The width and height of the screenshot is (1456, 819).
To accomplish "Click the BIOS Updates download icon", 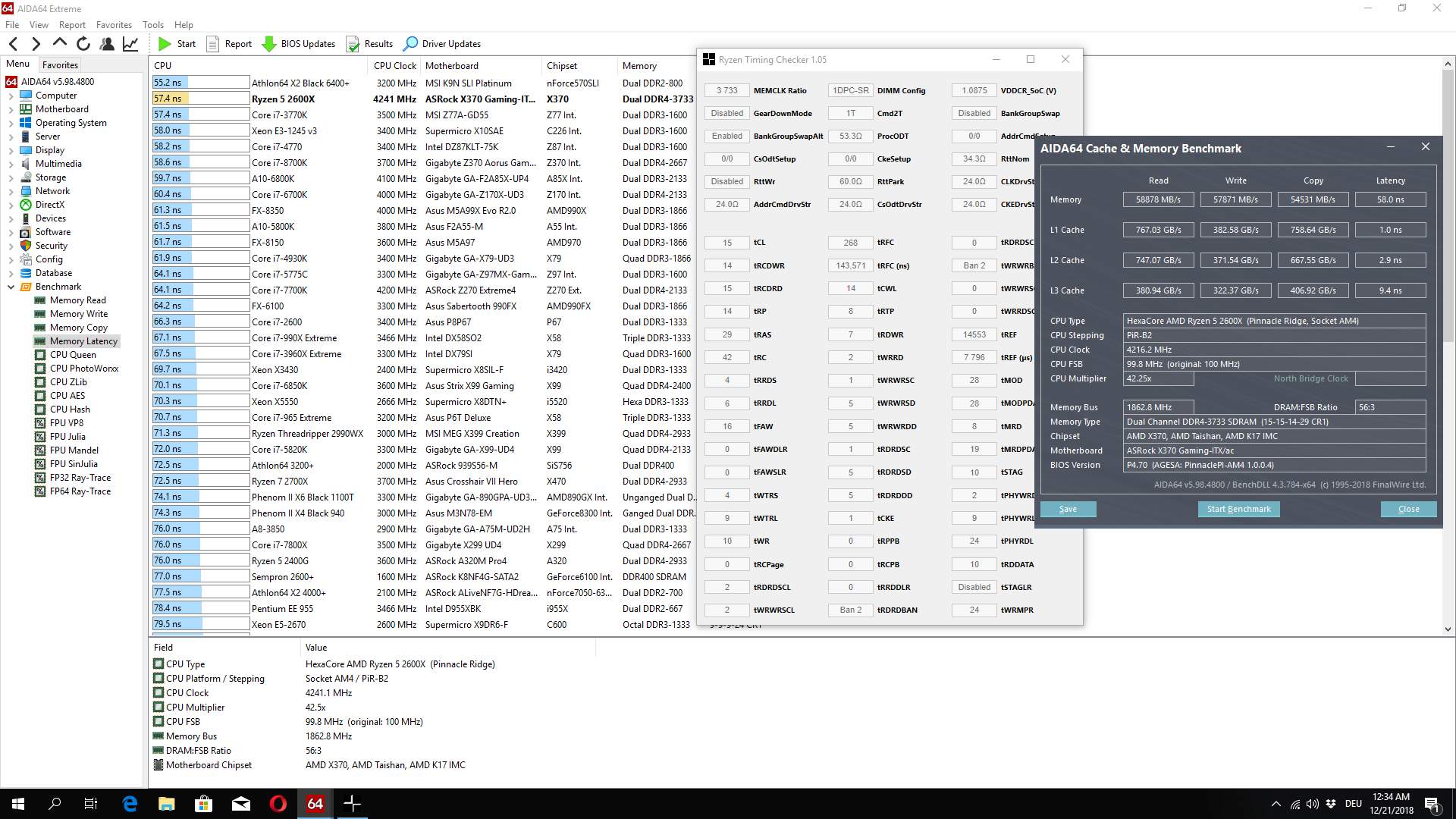I will click(268, 44).
